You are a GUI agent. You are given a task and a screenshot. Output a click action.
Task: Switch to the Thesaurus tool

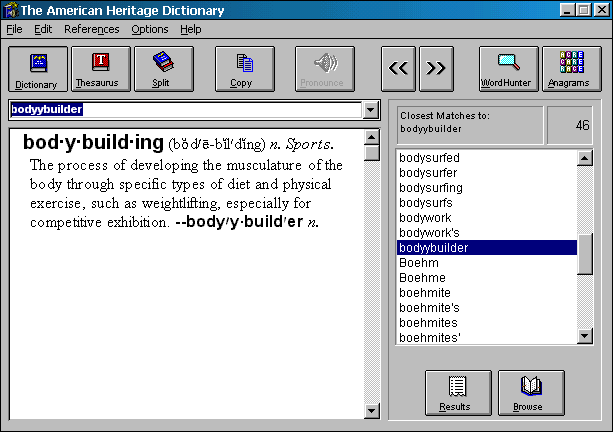(x=95, y=69)
